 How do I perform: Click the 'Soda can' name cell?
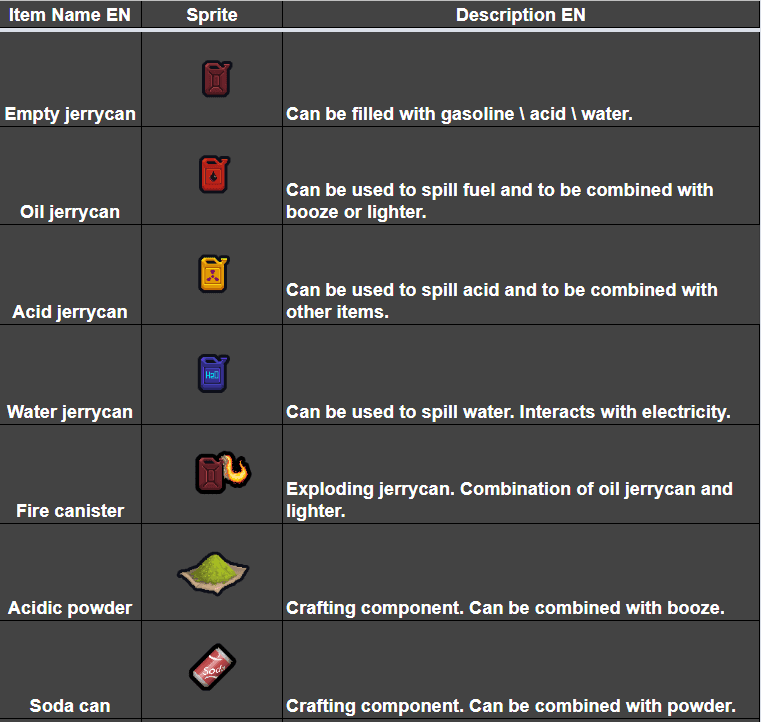click(70, 706)
